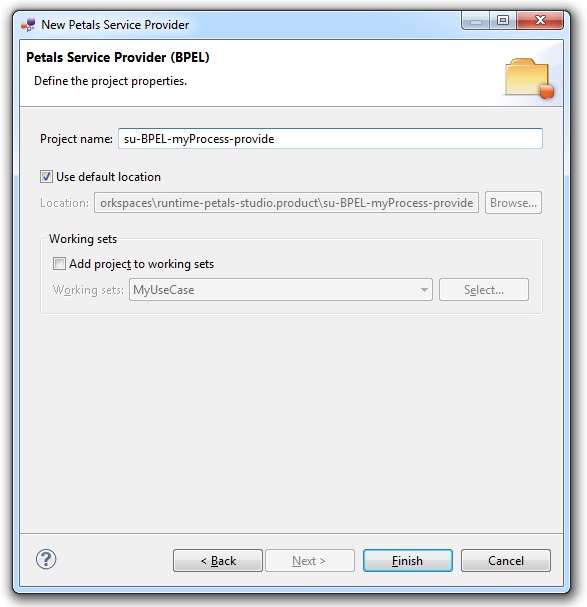The width and height of the screenshot is (587, 607).
Task: Click the Finish button
Action: pyautogui.click(x=408, y=561)
